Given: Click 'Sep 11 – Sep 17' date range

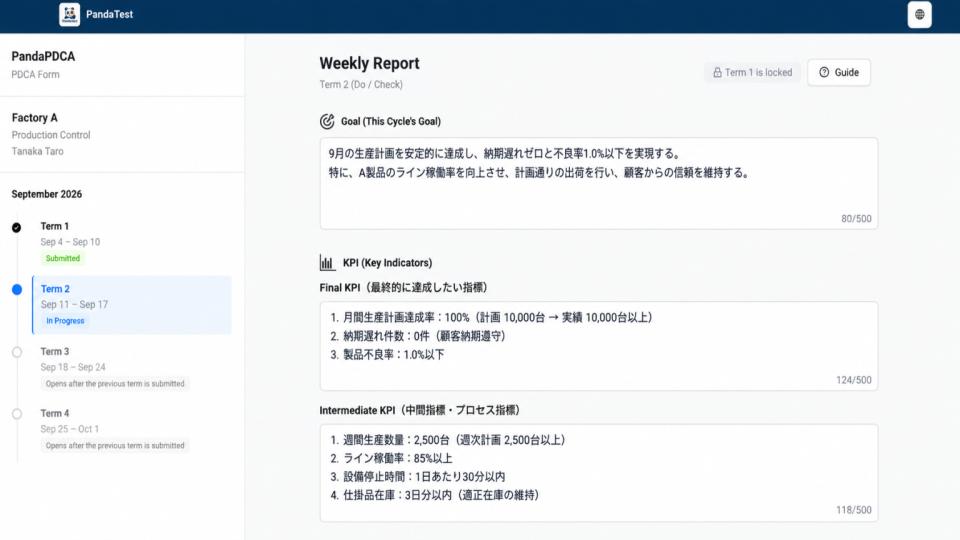Looking at the screenshot, I should tap(74, 304).
